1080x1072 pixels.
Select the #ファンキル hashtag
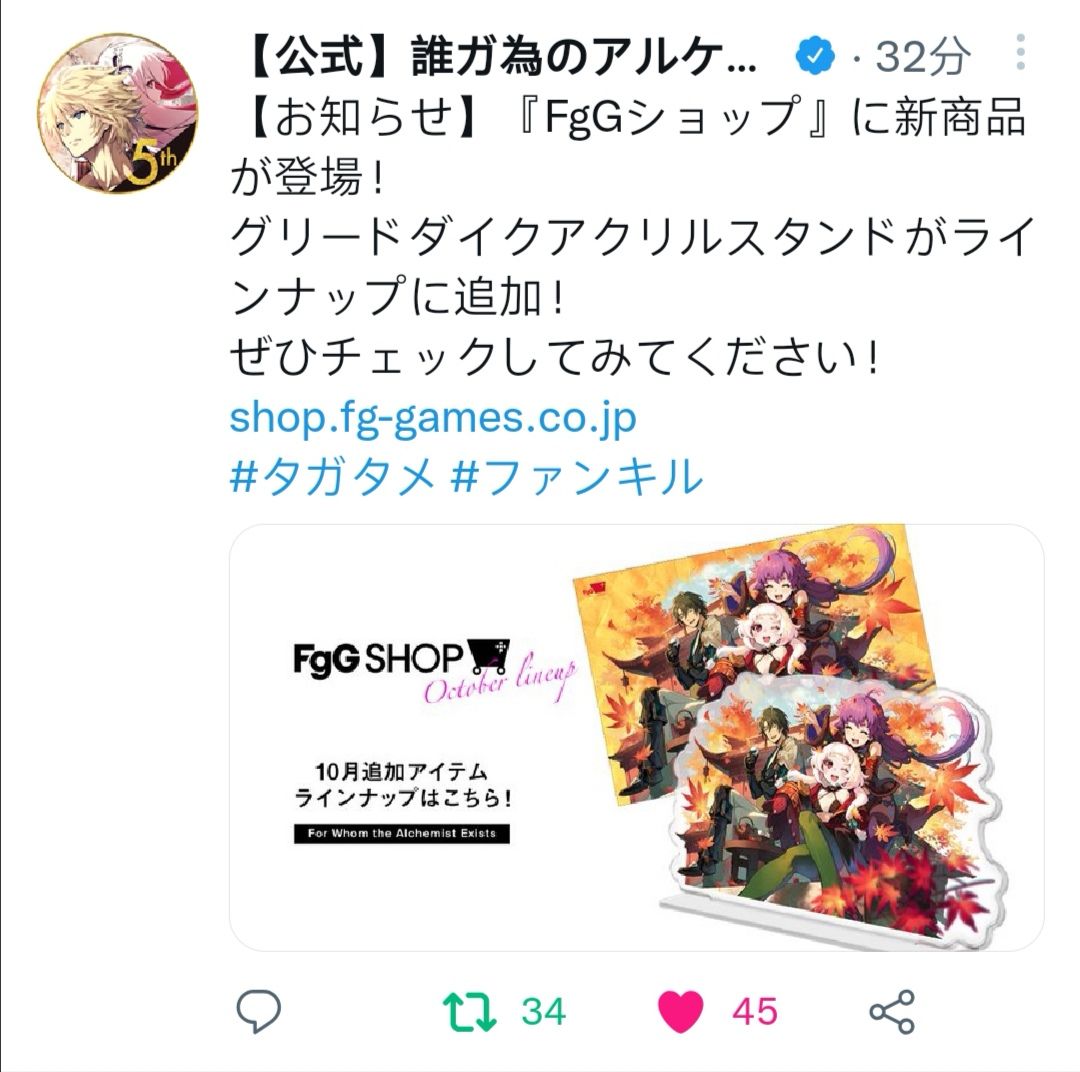point(577,477)
